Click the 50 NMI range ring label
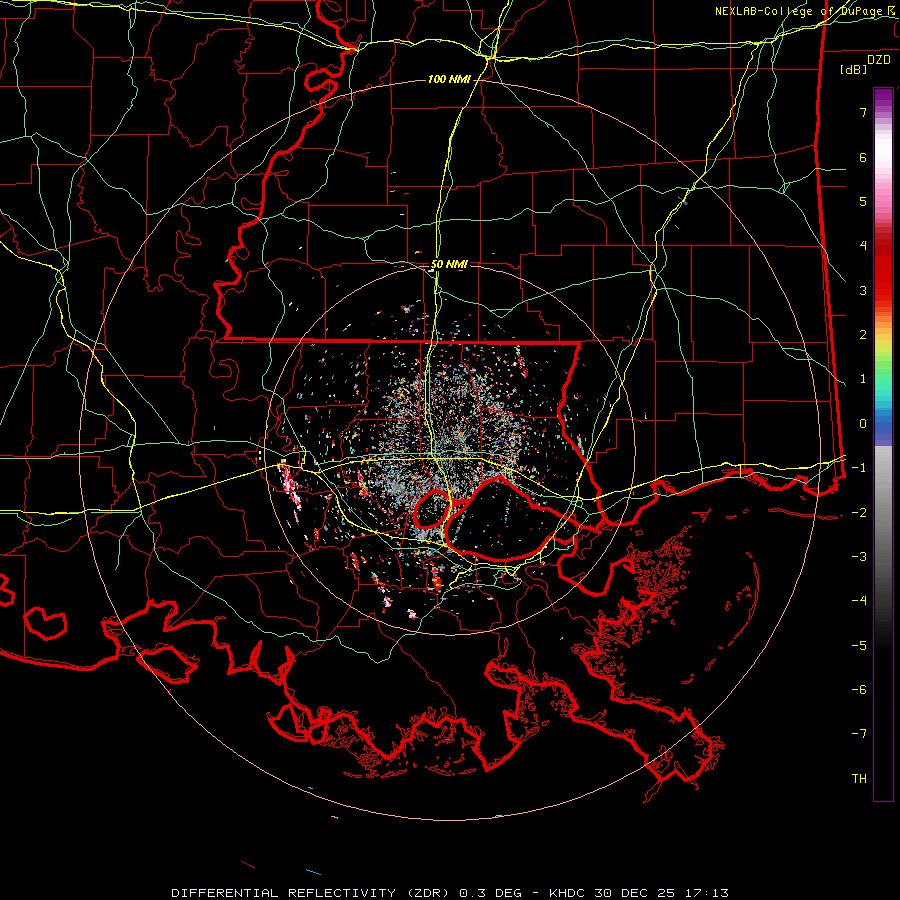The image size is (900, 900). [449, 265]
